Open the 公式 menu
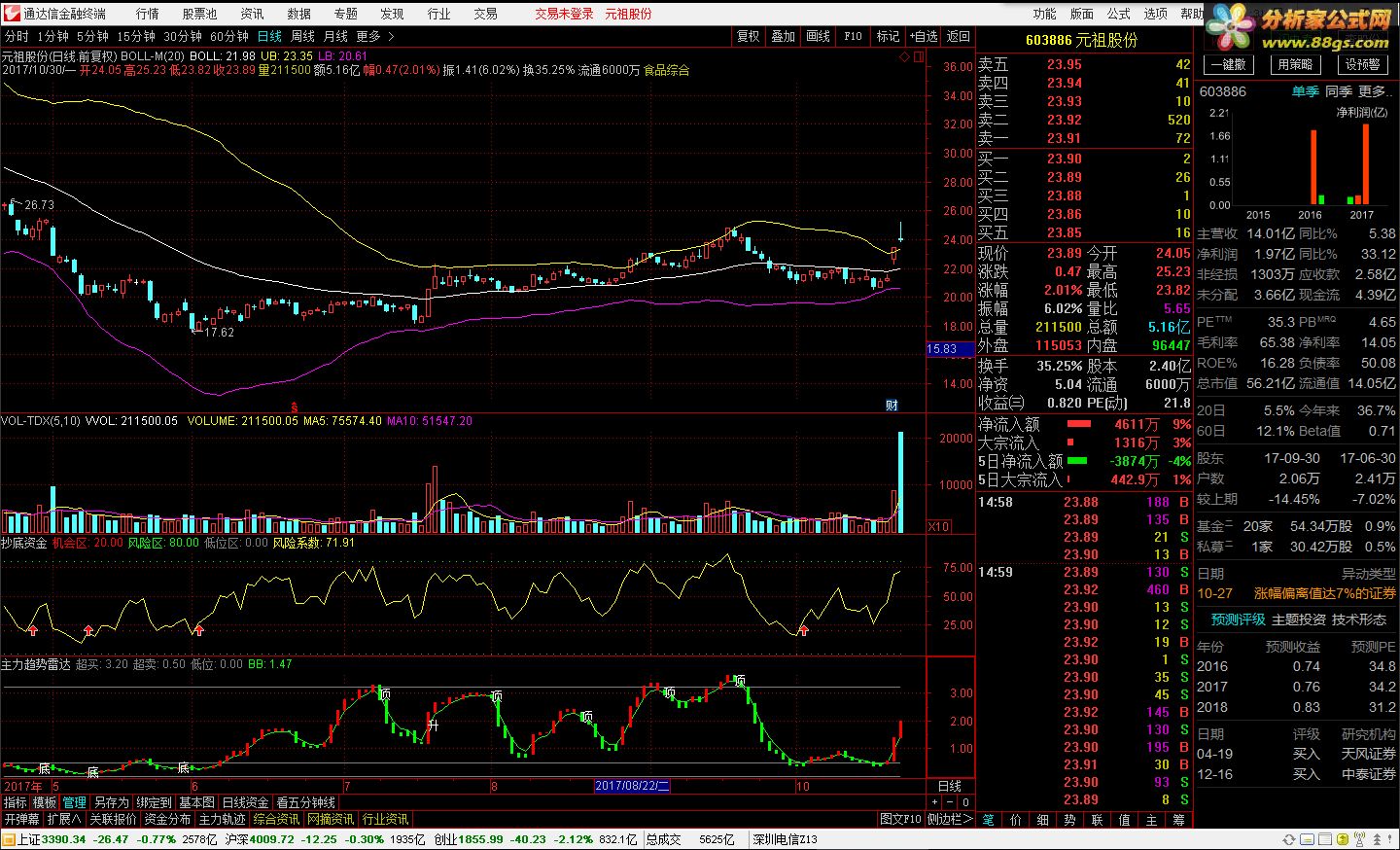The width and height of the screenshot is (1400, 850). 1118,14
